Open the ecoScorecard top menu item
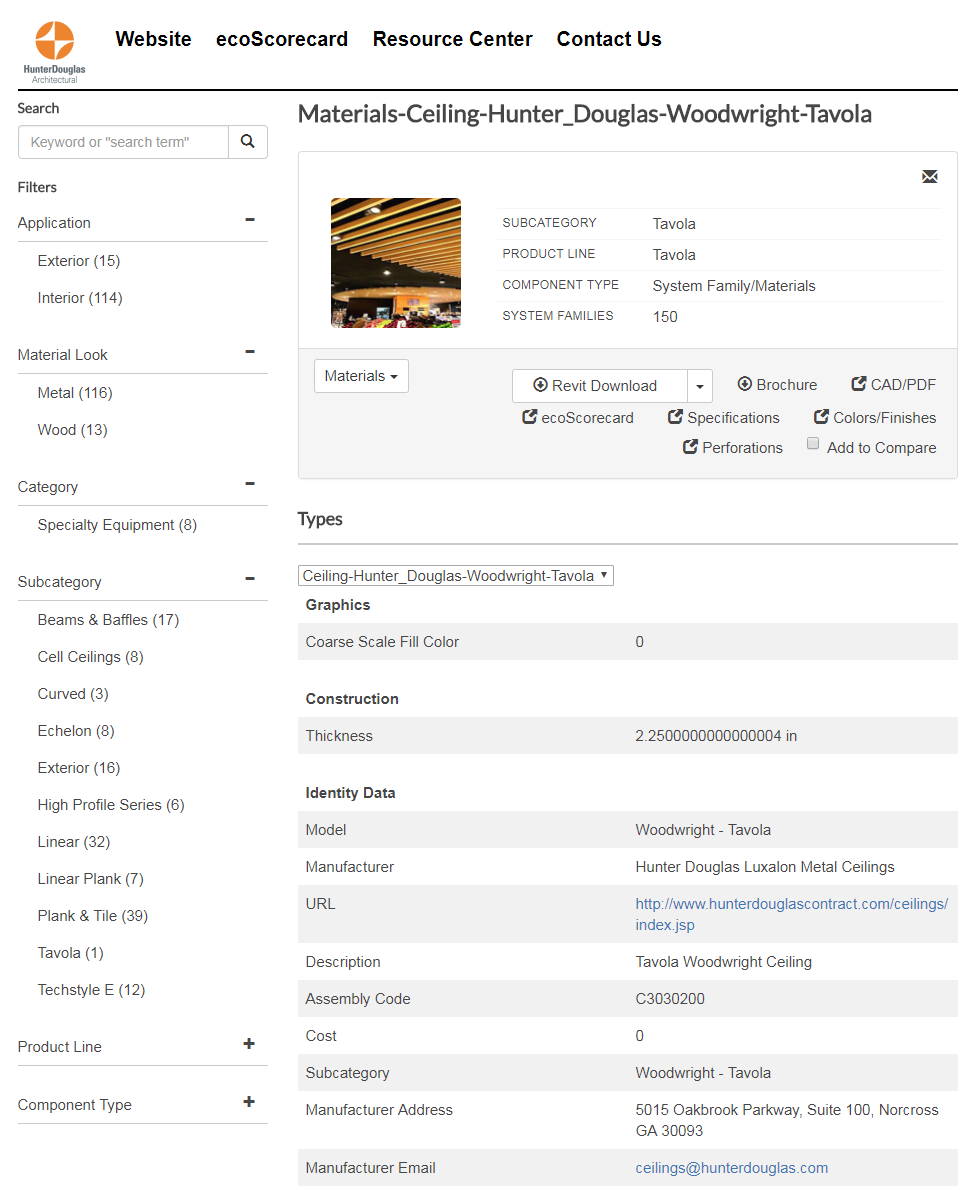The image size is (980, 1199). pos(282,39)
